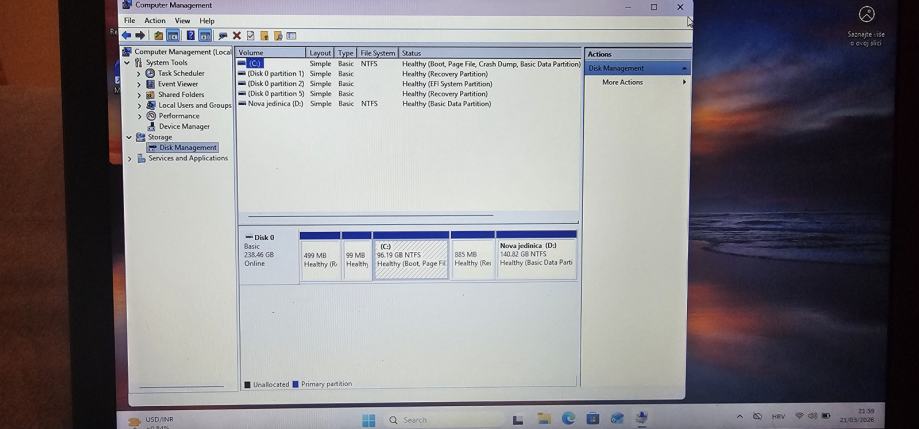Select the (C:) 96.19 GB NTFS block
The image size is (919, 429).
pos(411,256)
